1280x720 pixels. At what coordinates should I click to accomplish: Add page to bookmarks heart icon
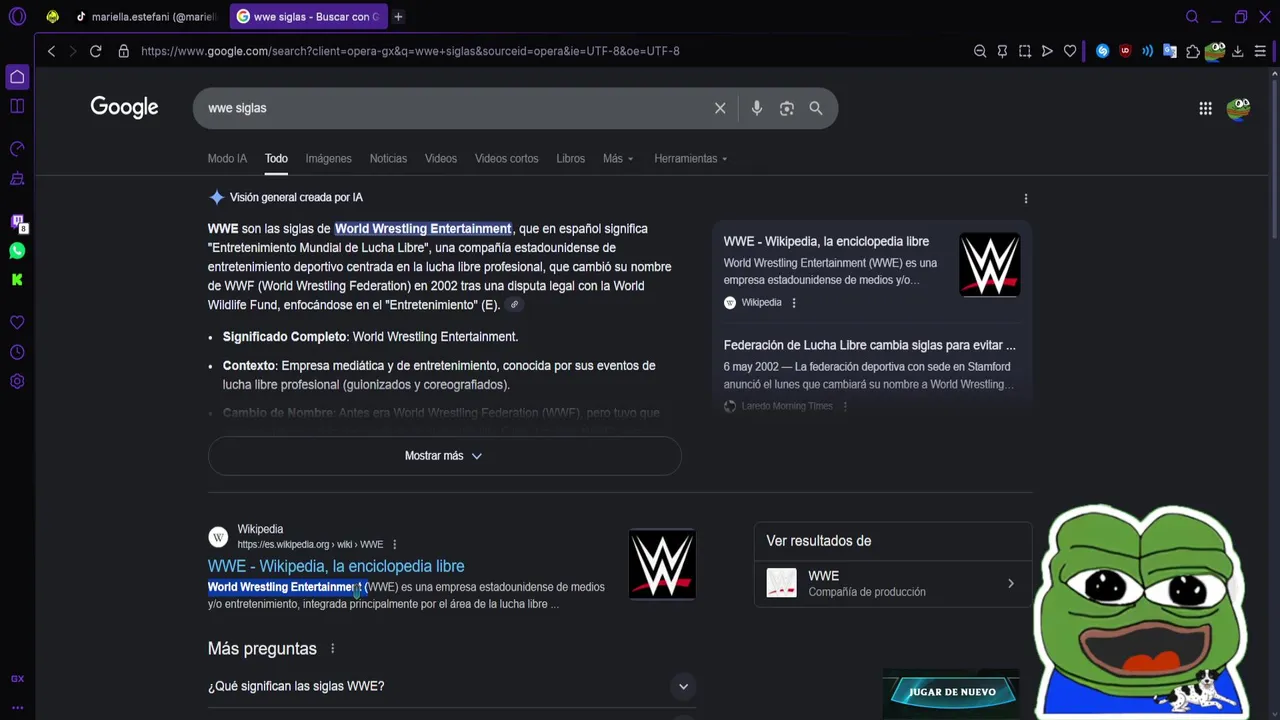[1070, 51]
